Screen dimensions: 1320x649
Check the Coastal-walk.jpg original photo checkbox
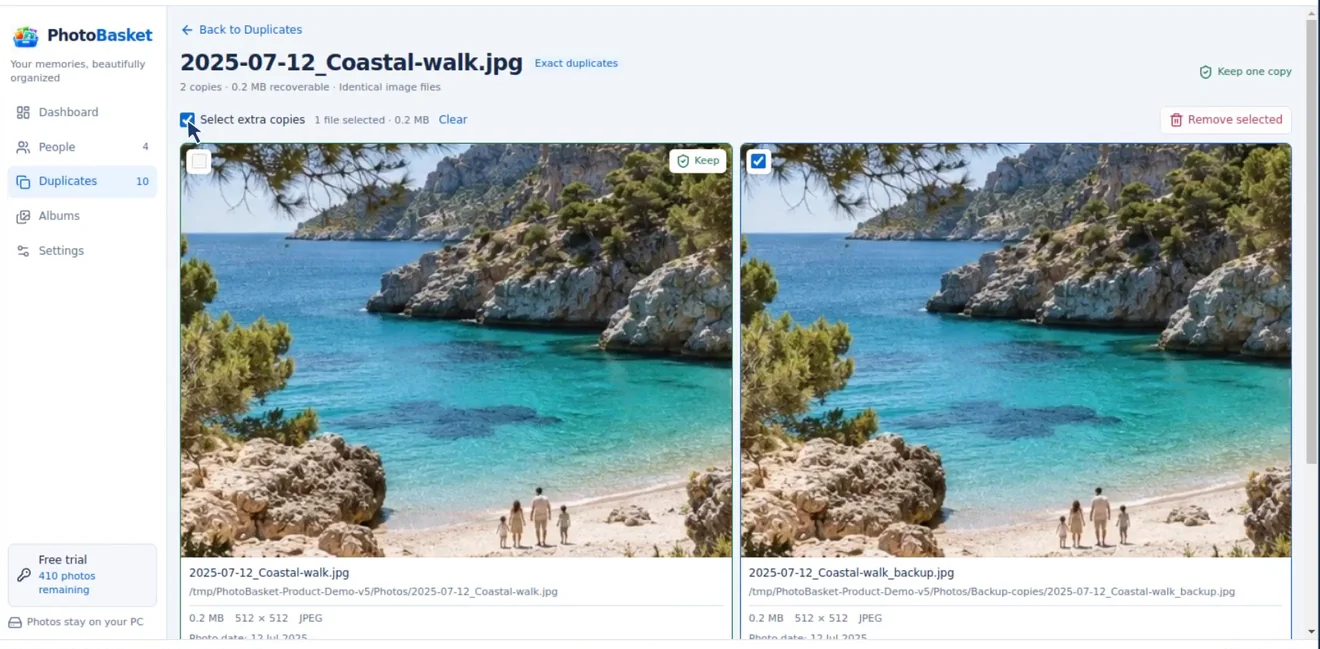[x=199, y=161]
